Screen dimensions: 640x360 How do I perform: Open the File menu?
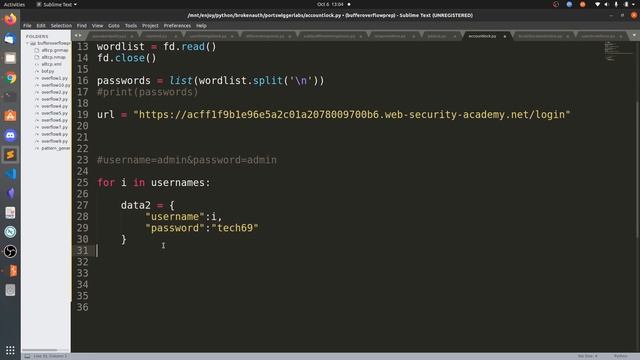coord(27,25)
